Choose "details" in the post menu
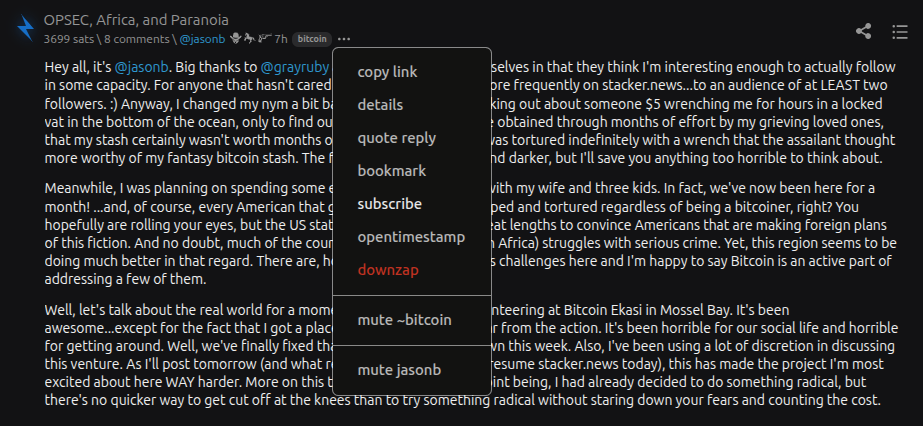 tap(380, 105)
